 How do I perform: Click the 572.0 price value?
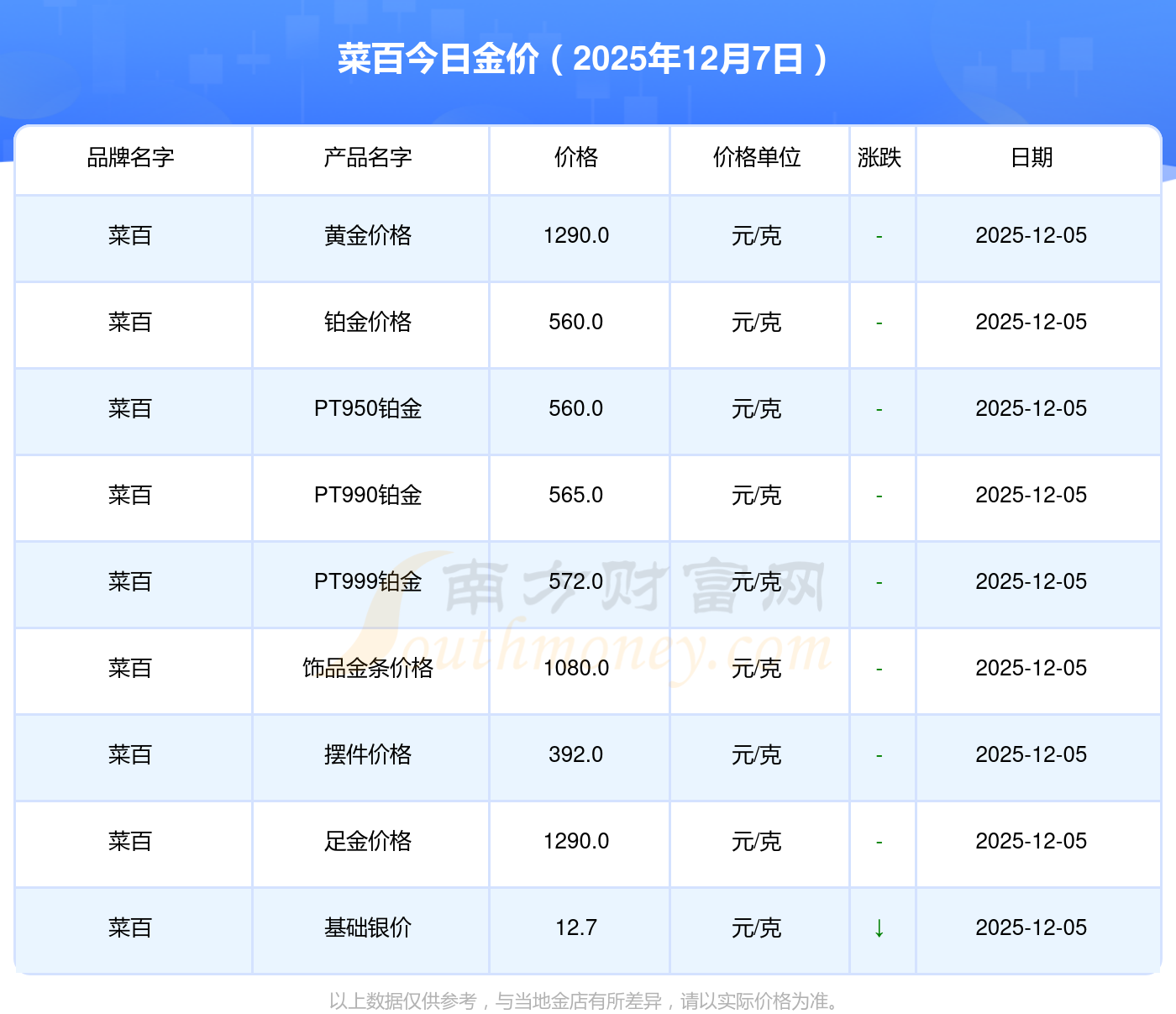(x=576, y=581)
